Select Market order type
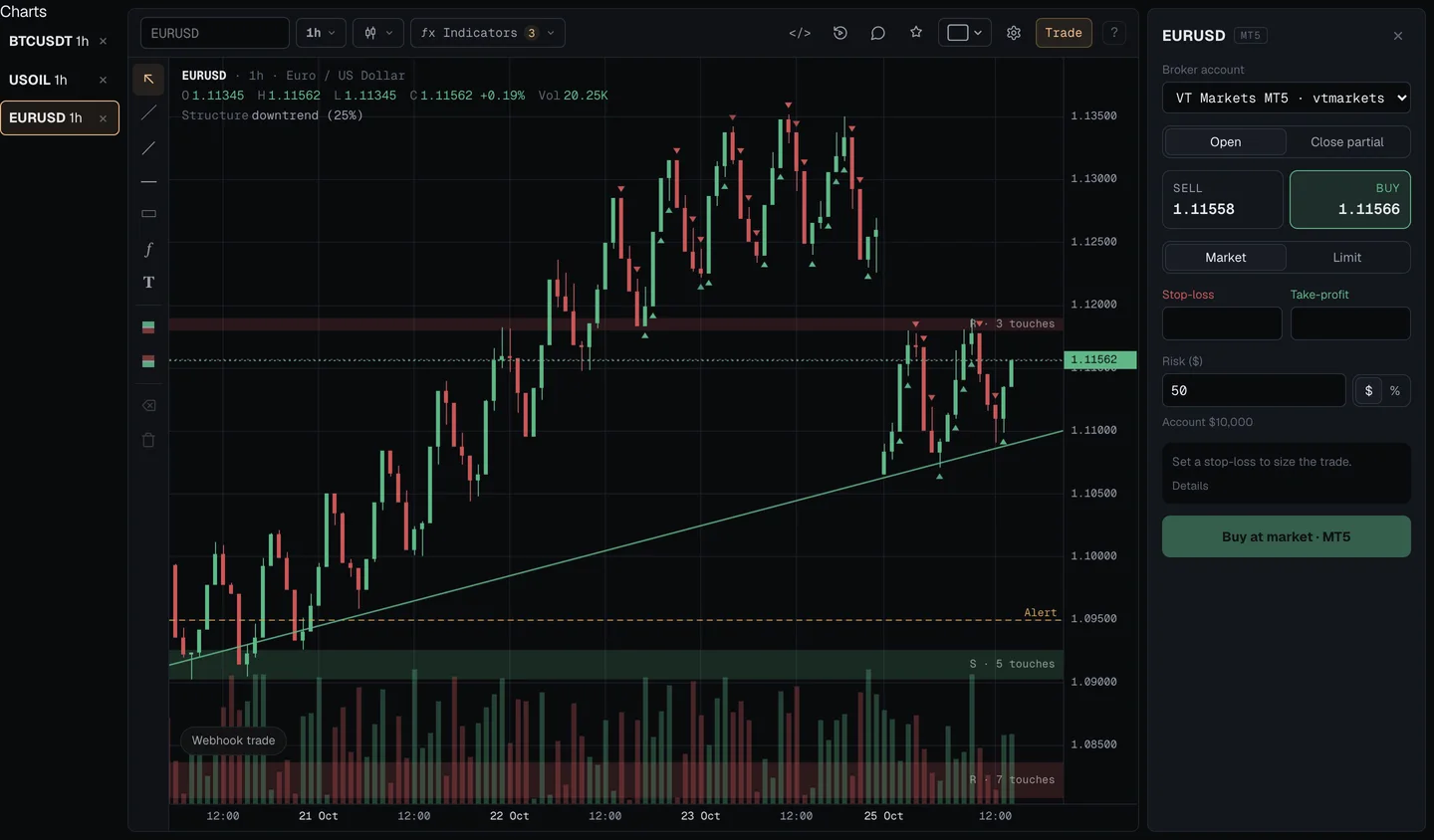Image resolution: width=1434 pixels, height=840 pixels. click(1225, 258)
